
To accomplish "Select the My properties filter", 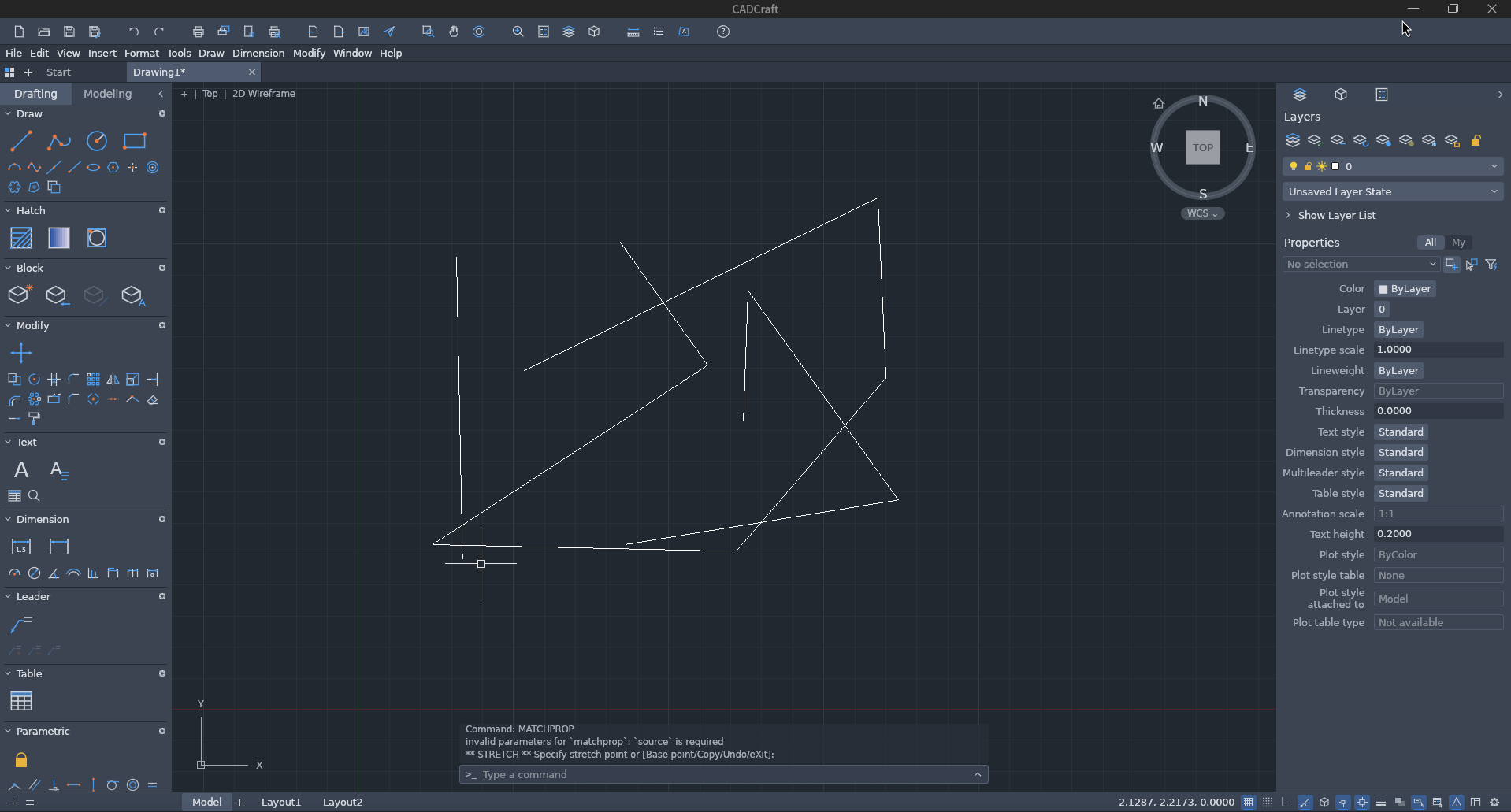I will [x=1458, y=243].
